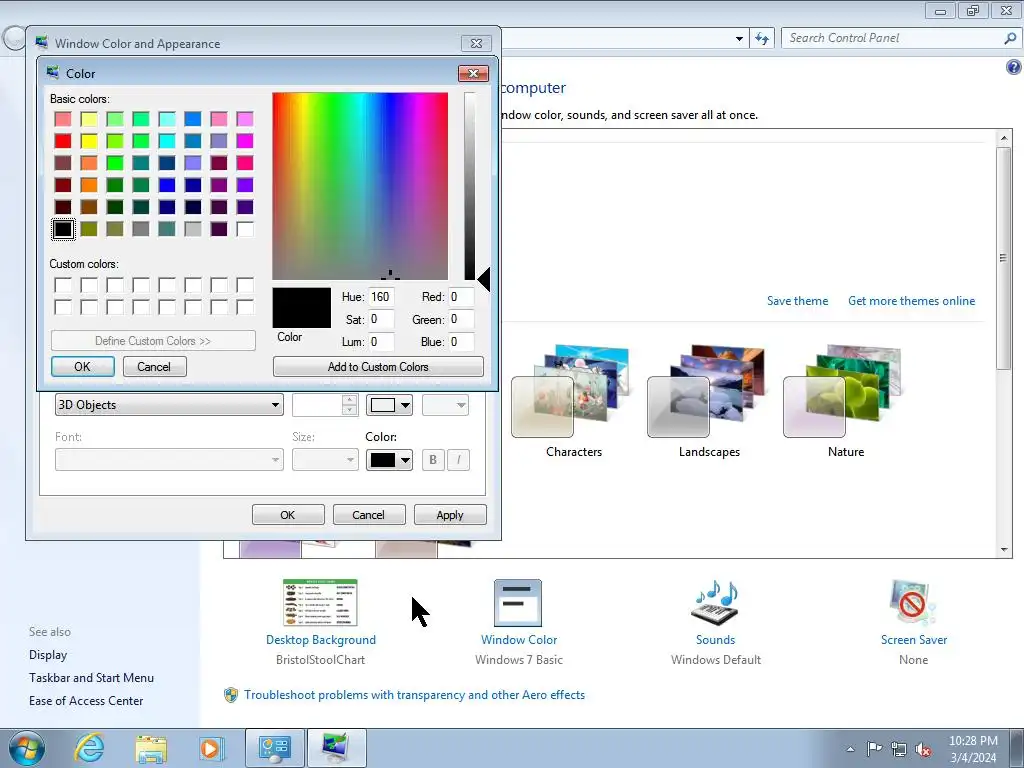Open Display under See also
This screenshot has width=1024, height=768.
[x=48, y=655]
